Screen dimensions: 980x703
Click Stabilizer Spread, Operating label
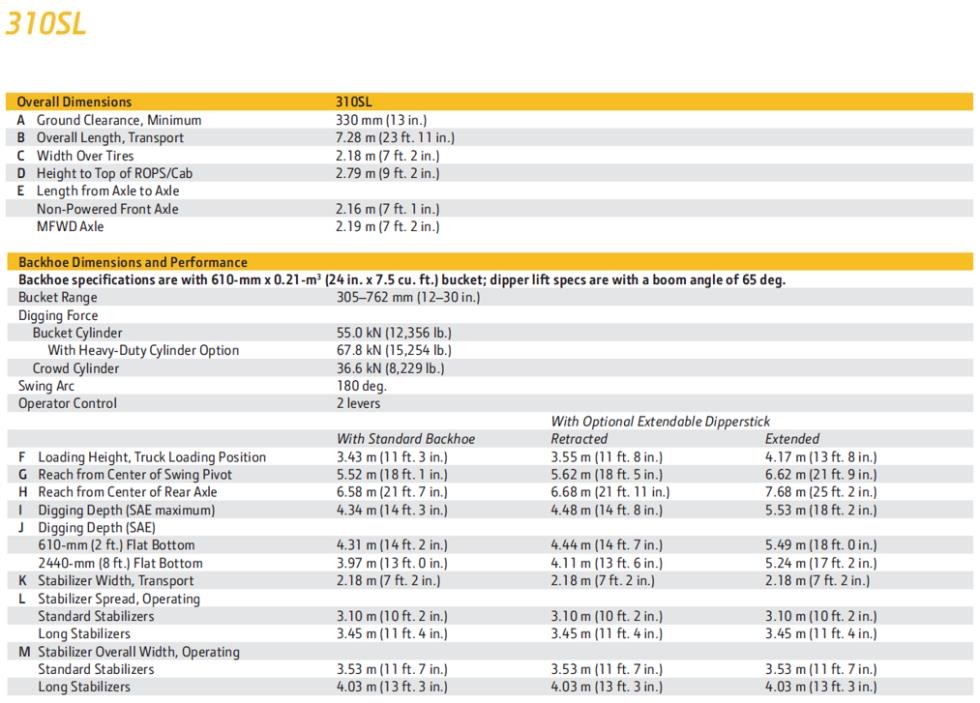pos(119,599)
